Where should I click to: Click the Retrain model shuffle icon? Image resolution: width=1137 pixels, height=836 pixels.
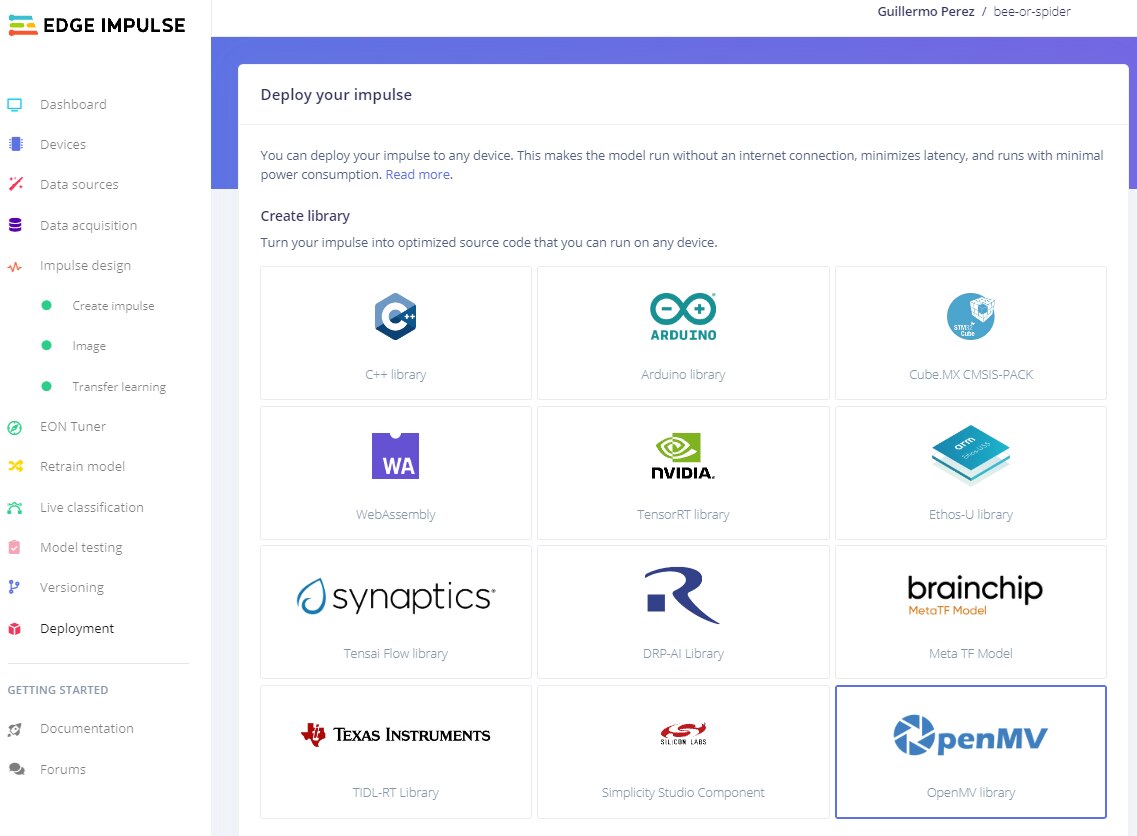(x=15, y=466)
